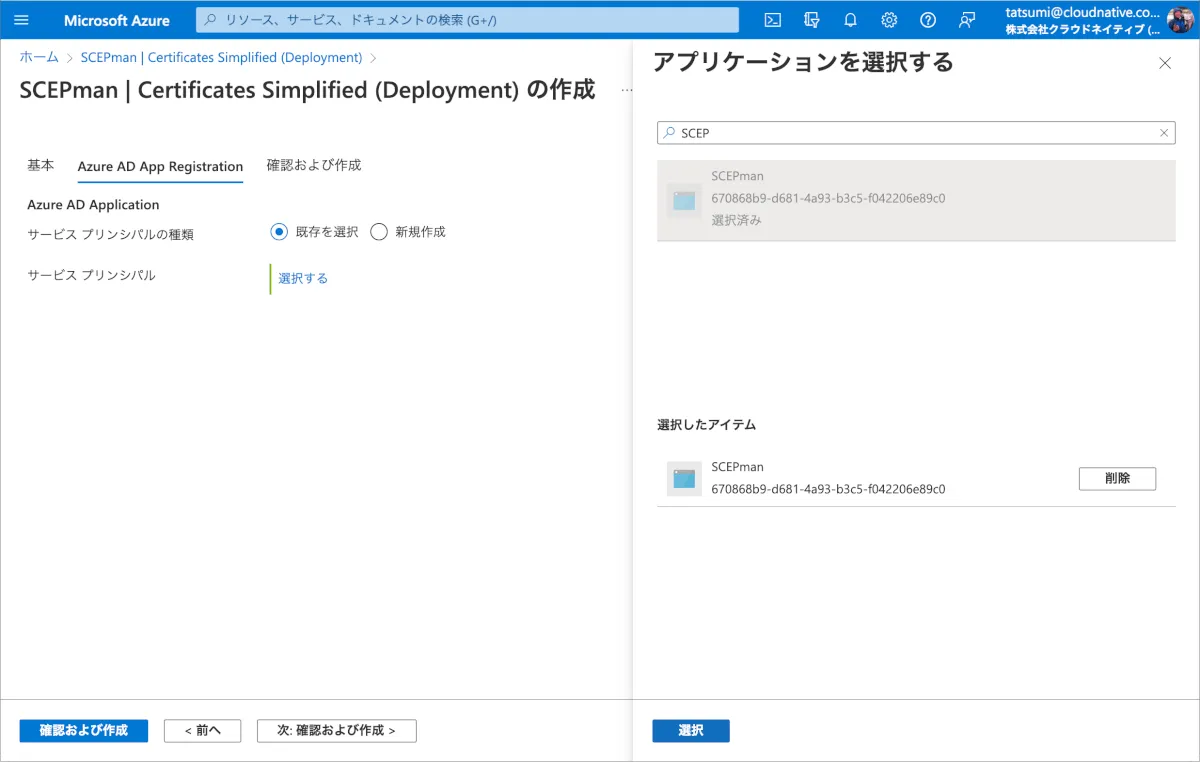Image resolution: width=1200 pixels, height=762 pixels.
Task: Open the notifications bell
Action: click(850, 20)
